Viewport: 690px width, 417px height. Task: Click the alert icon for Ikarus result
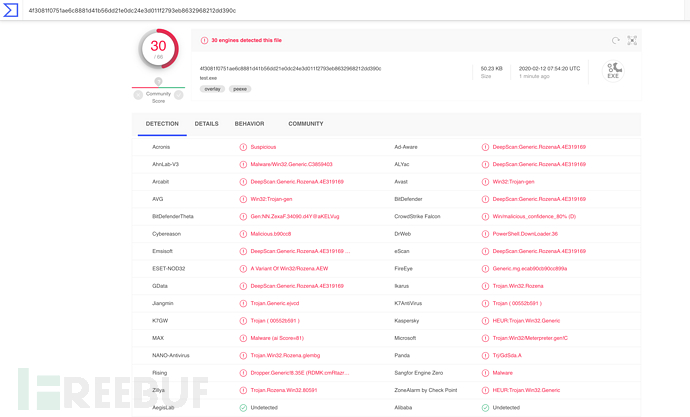coord(485,286)
